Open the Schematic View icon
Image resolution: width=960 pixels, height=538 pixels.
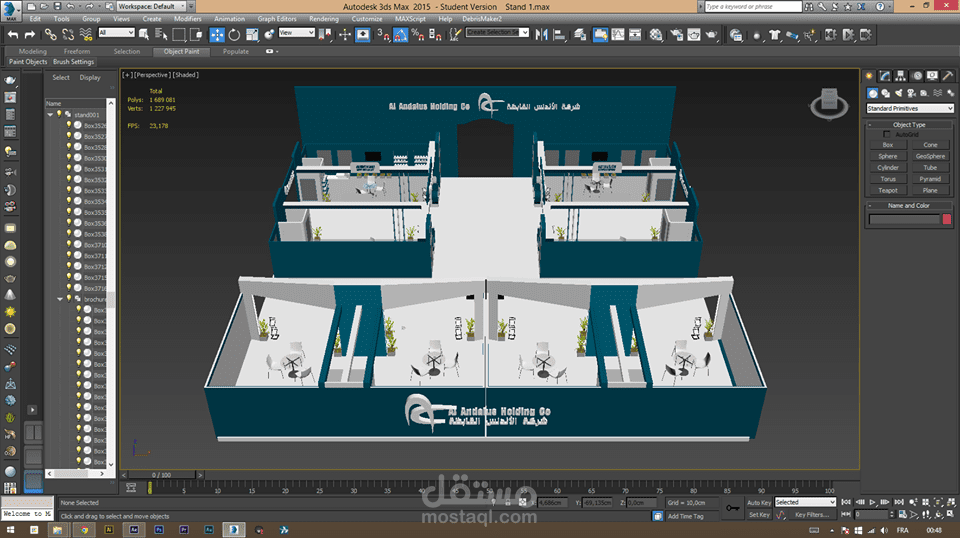point(635,35)
